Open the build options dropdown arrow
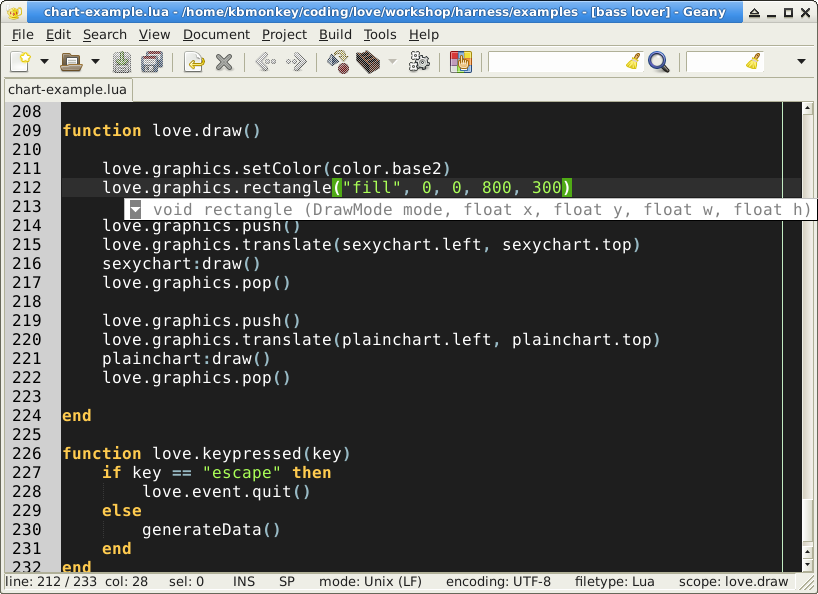This screenshot has width=818, height=594. pos(392,62)
